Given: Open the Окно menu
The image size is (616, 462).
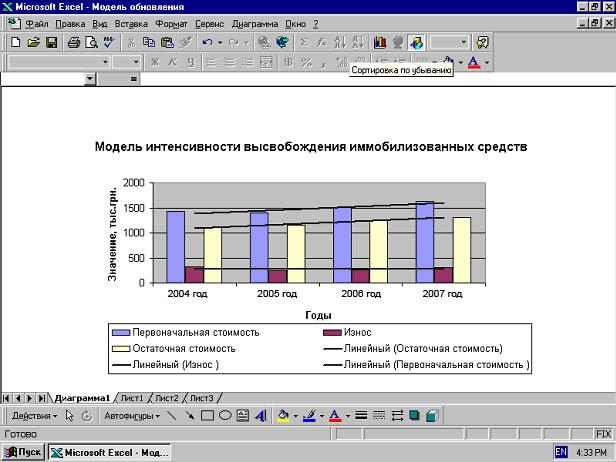Looking at the screenshot, I should click(295, 24).
